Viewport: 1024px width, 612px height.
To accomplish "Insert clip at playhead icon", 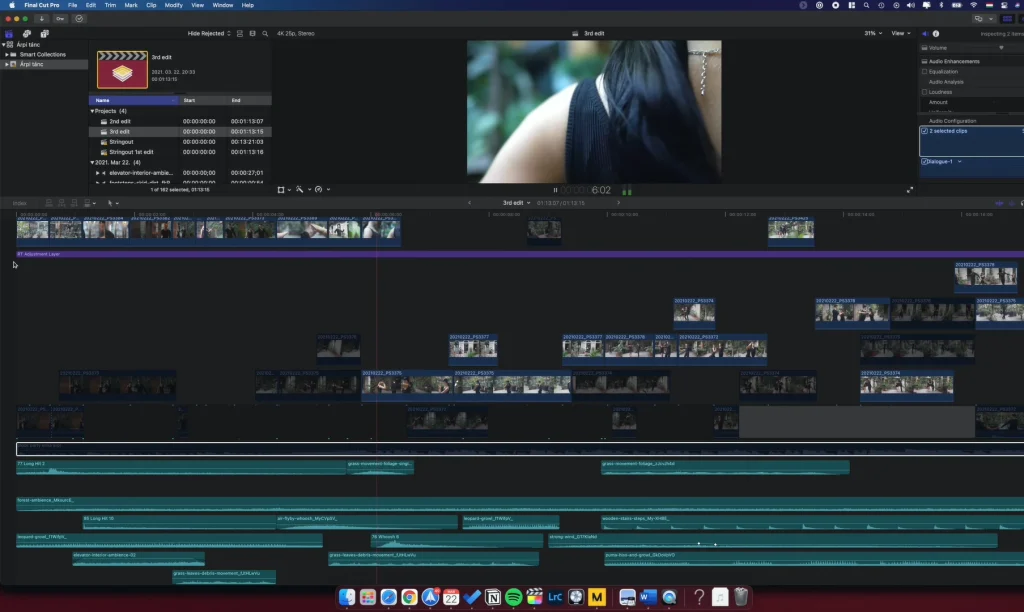I will (61, 203).
